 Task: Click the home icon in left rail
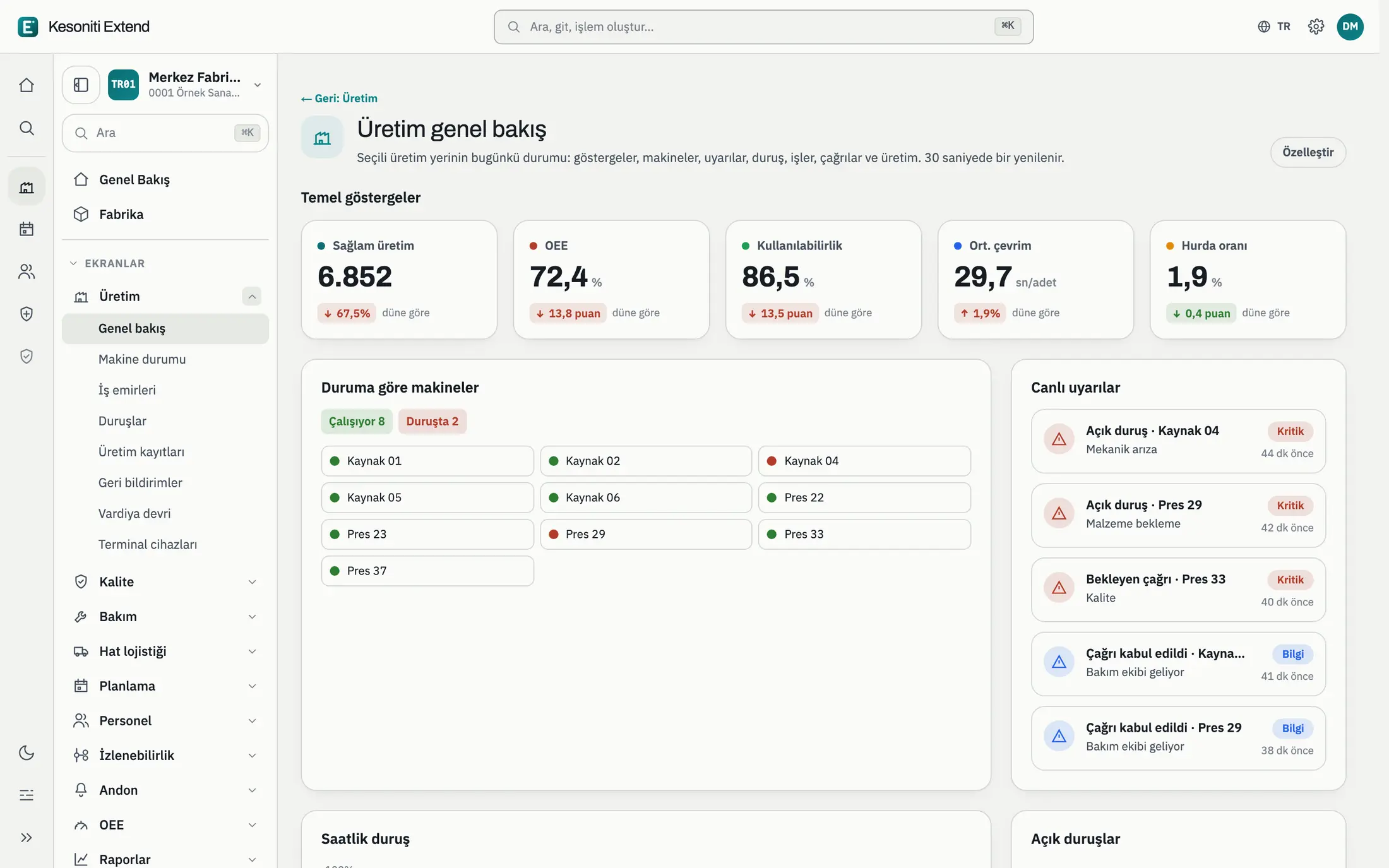[27, 85]
